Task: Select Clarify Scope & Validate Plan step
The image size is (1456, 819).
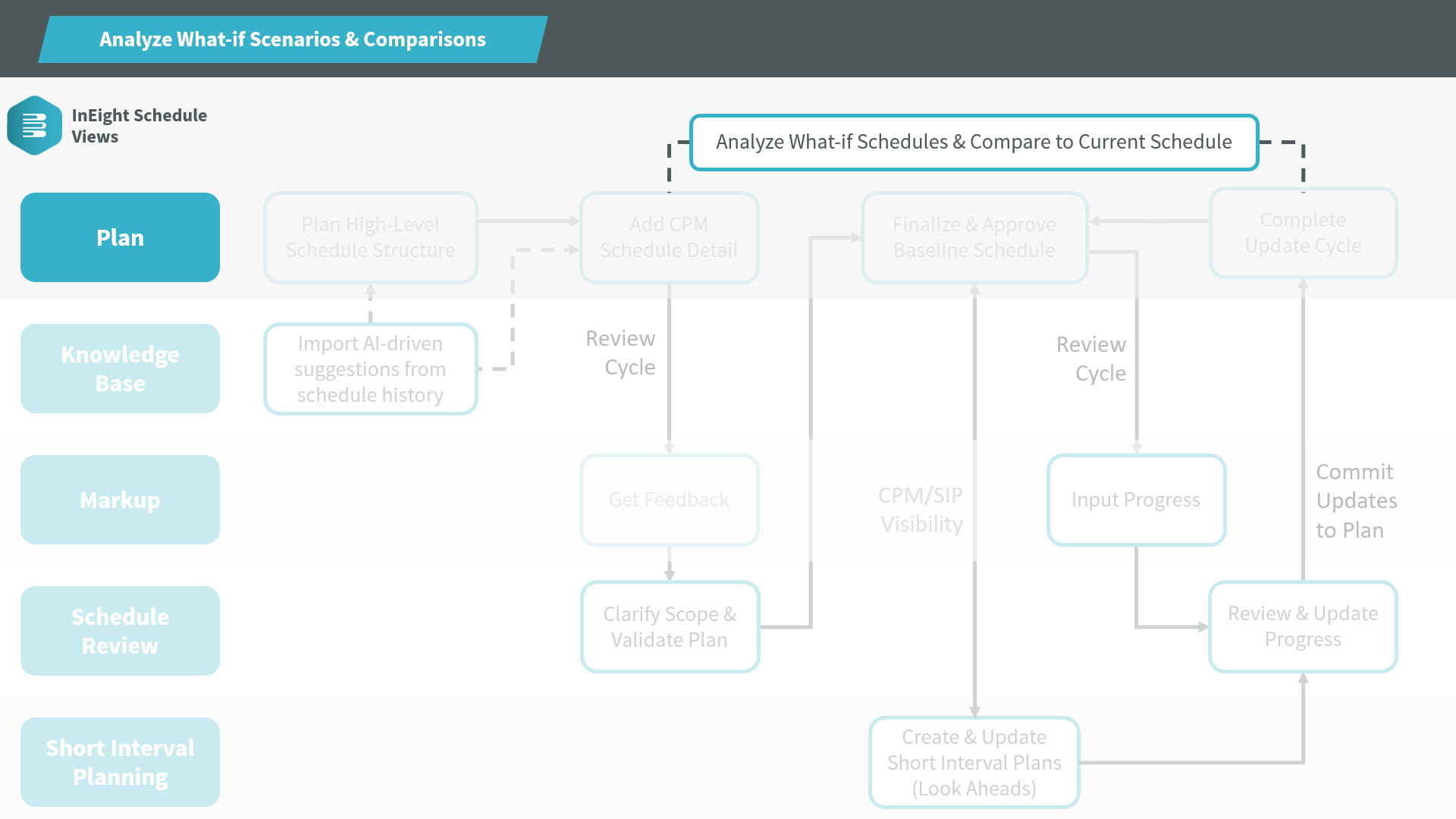Action: (669, 627)
